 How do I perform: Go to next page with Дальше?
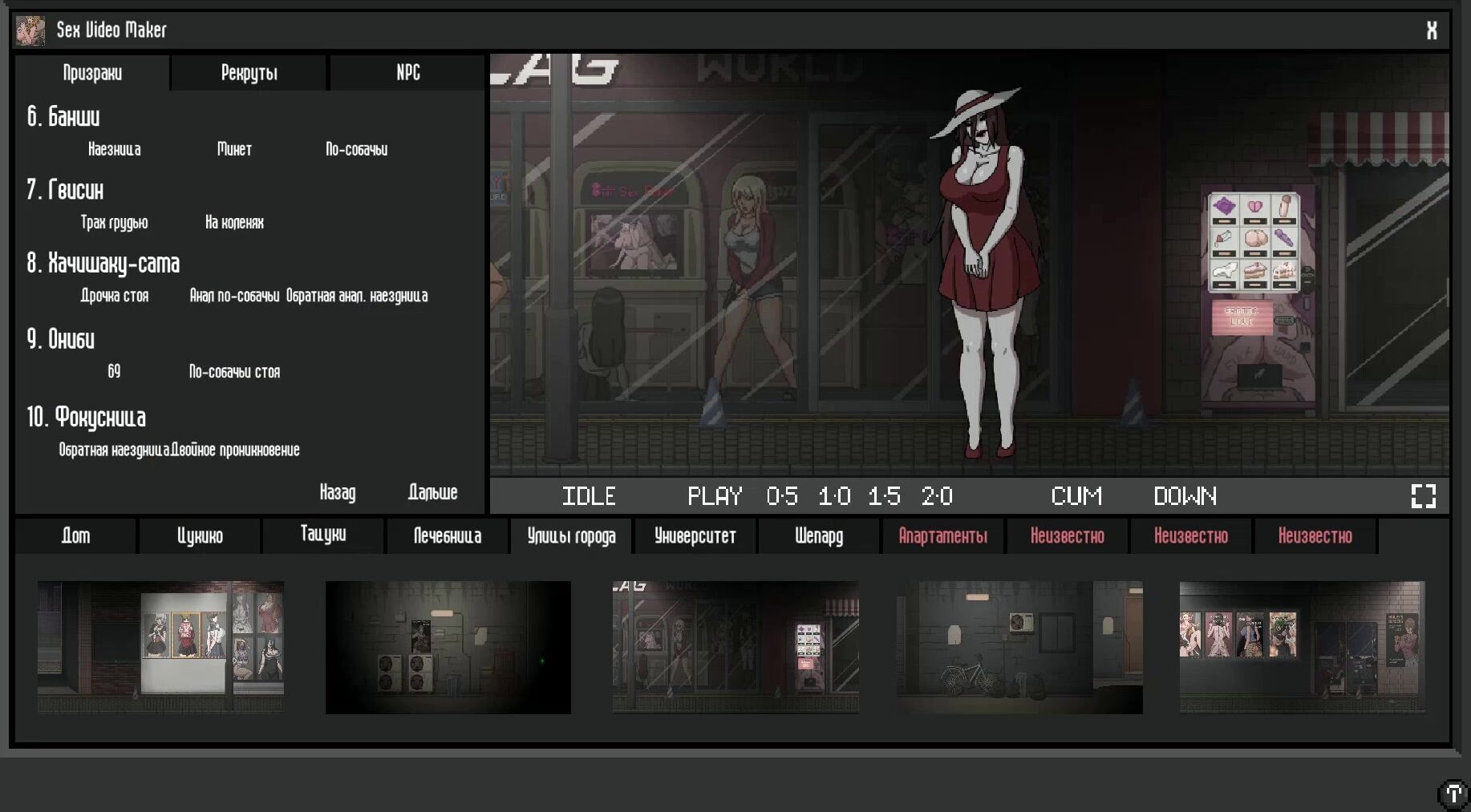432,492
